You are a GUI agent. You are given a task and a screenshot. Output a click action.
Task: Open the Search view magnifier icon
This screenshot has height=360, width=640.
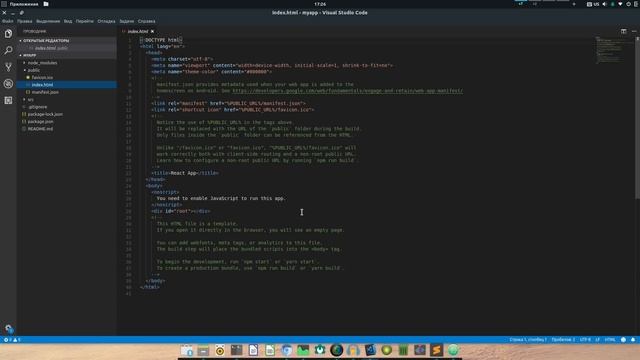click(8, 51)
